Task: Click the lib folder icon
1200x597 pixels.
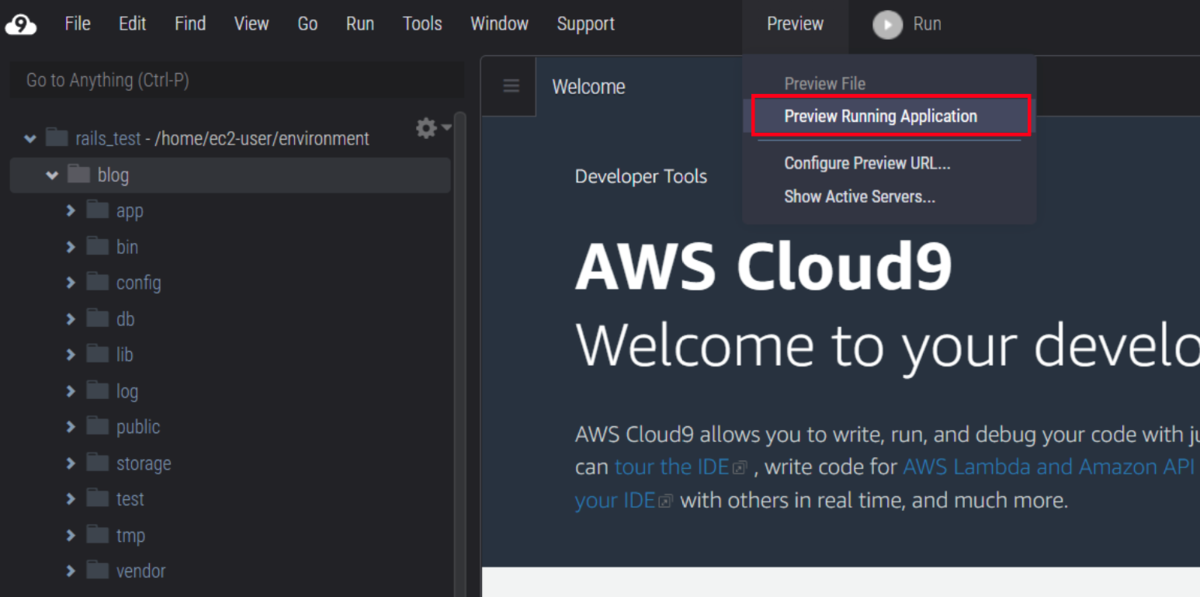Action: coord(97,354)
